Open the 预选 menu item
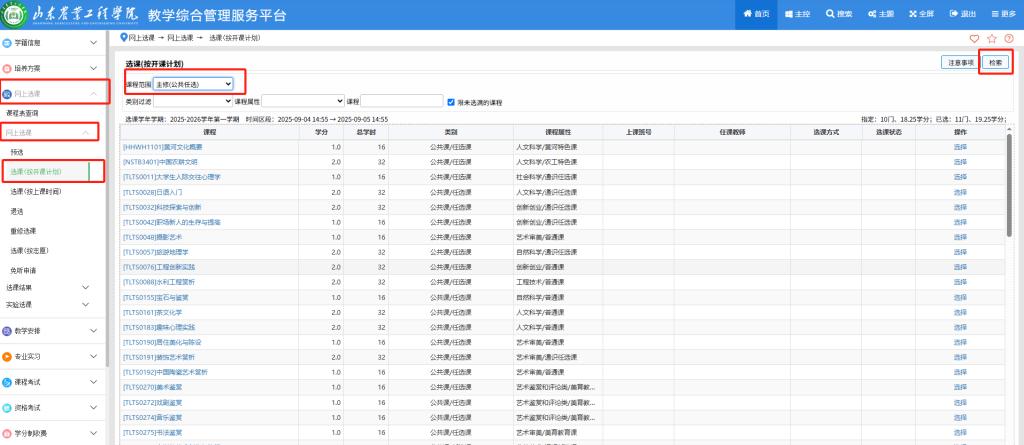Image resolution: width=1024 pixels, height=445 pixels. (x=16, y=152)
